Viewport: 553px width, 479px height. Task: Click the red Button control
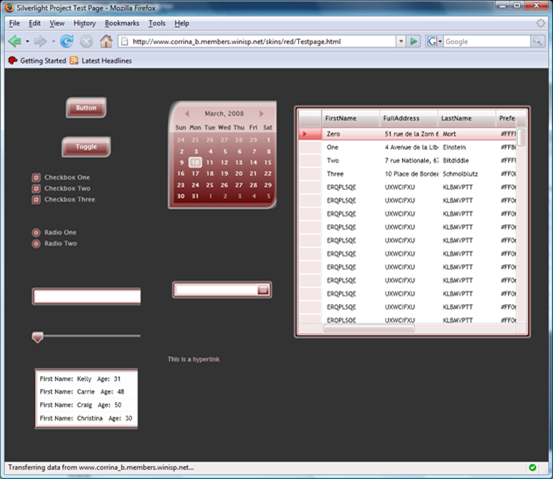point(86,108)
